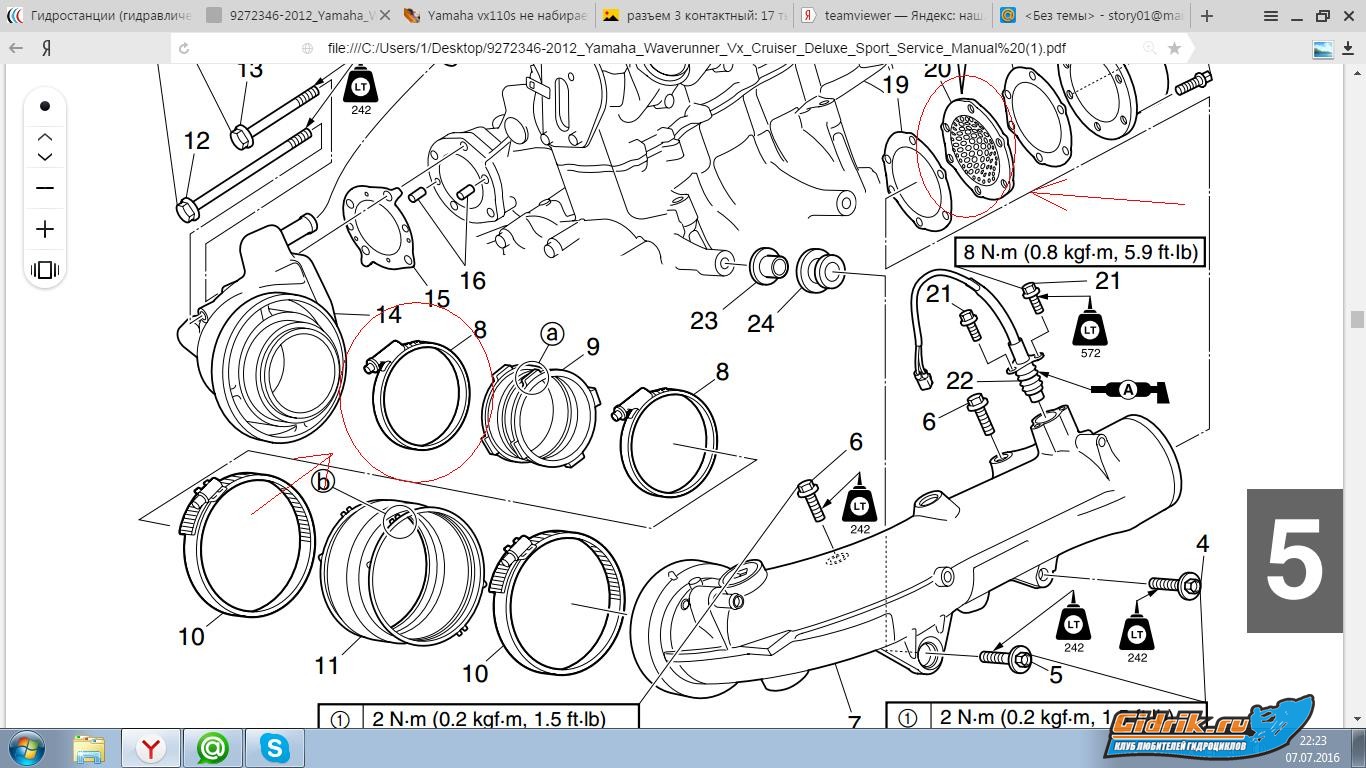The width and height of the screenshot is (1366, 768).
Task: Open Skype from the taskbar
Action: [x=274, y=748]
